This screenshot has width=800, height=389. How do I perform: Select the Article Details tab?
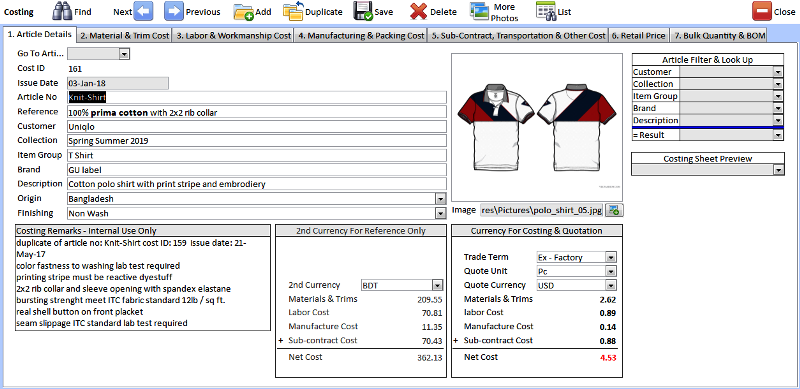[40, 34]
